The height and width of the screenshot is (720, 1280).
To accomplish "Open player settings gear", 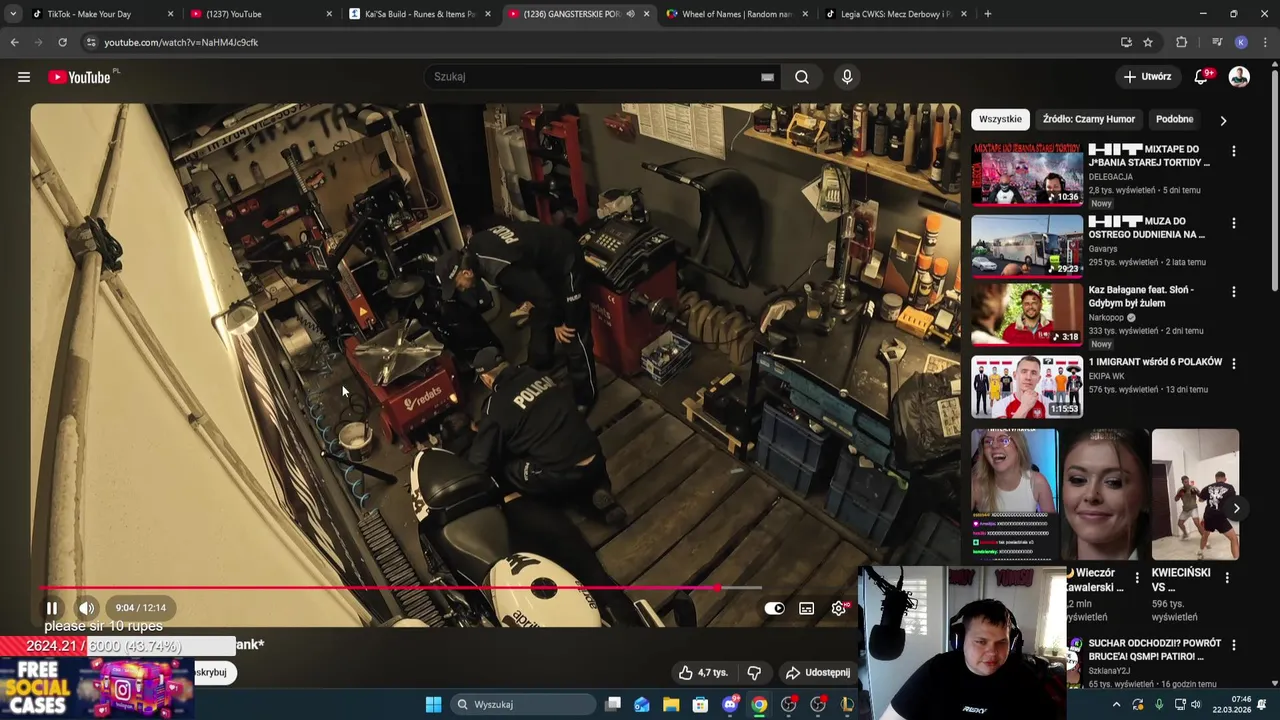I will [839, 608].
